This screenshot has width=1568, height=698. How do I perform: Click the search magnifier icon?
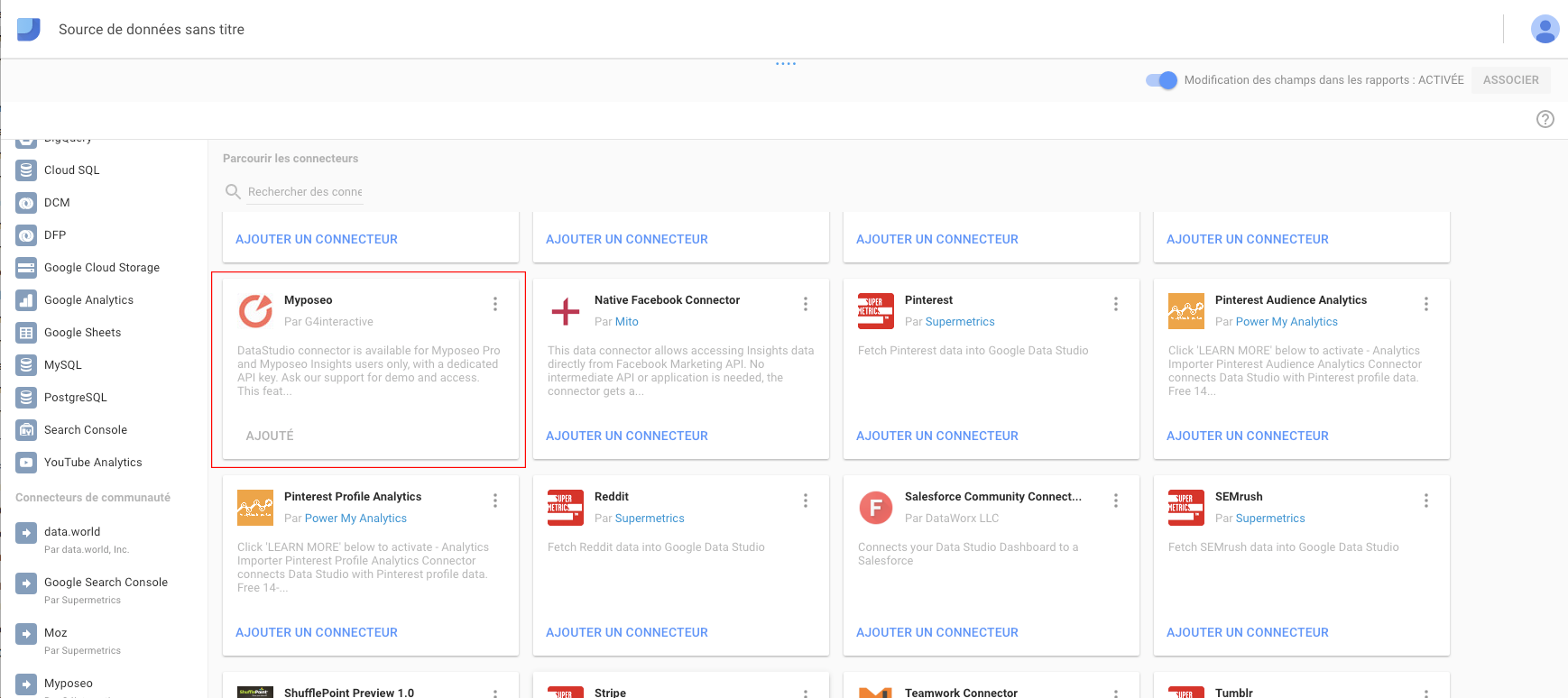[x=233, y=191]
